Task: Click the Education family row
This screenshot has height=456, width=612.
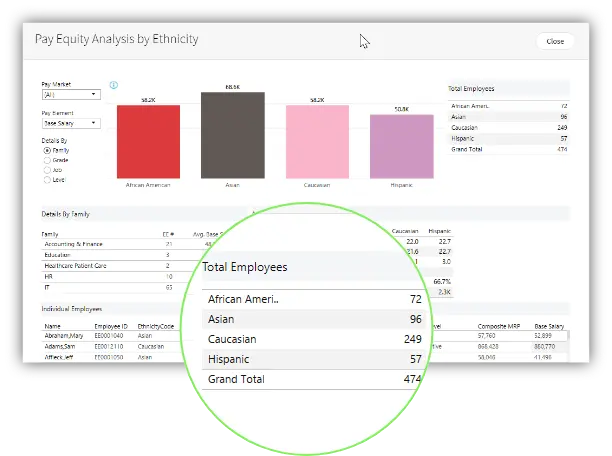Action: pos(58,254)
